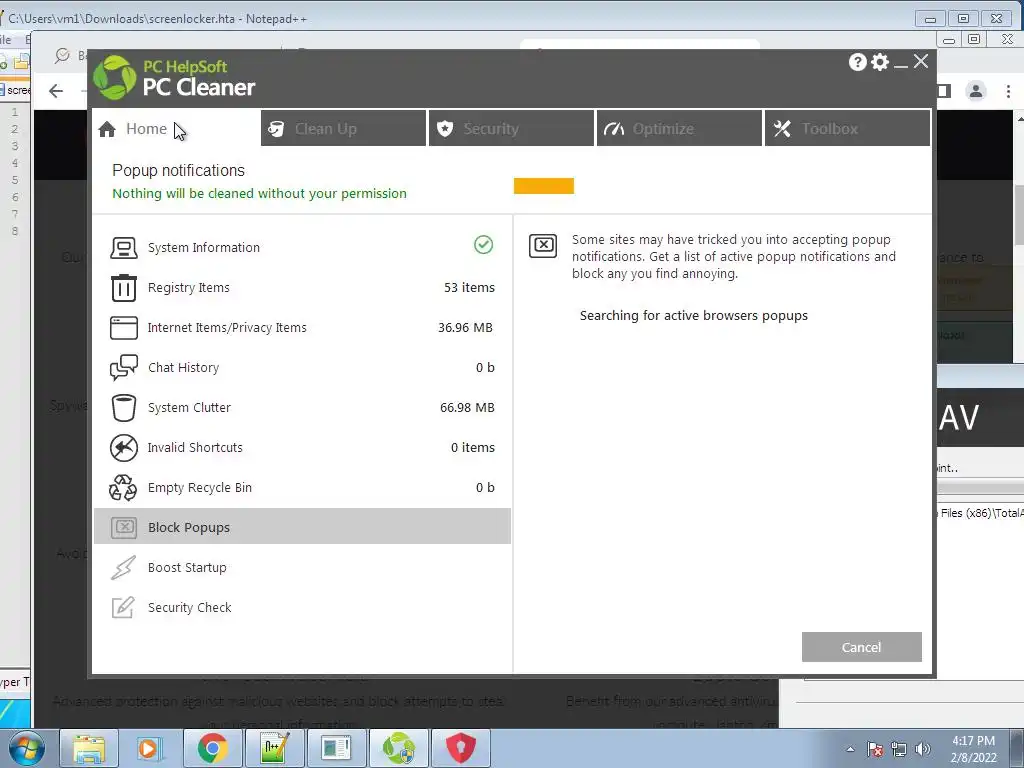The width and height of the screenshot is (1024, 768).
Task: Switch to the Toolbox tab
Action: [x=847, y=129]
